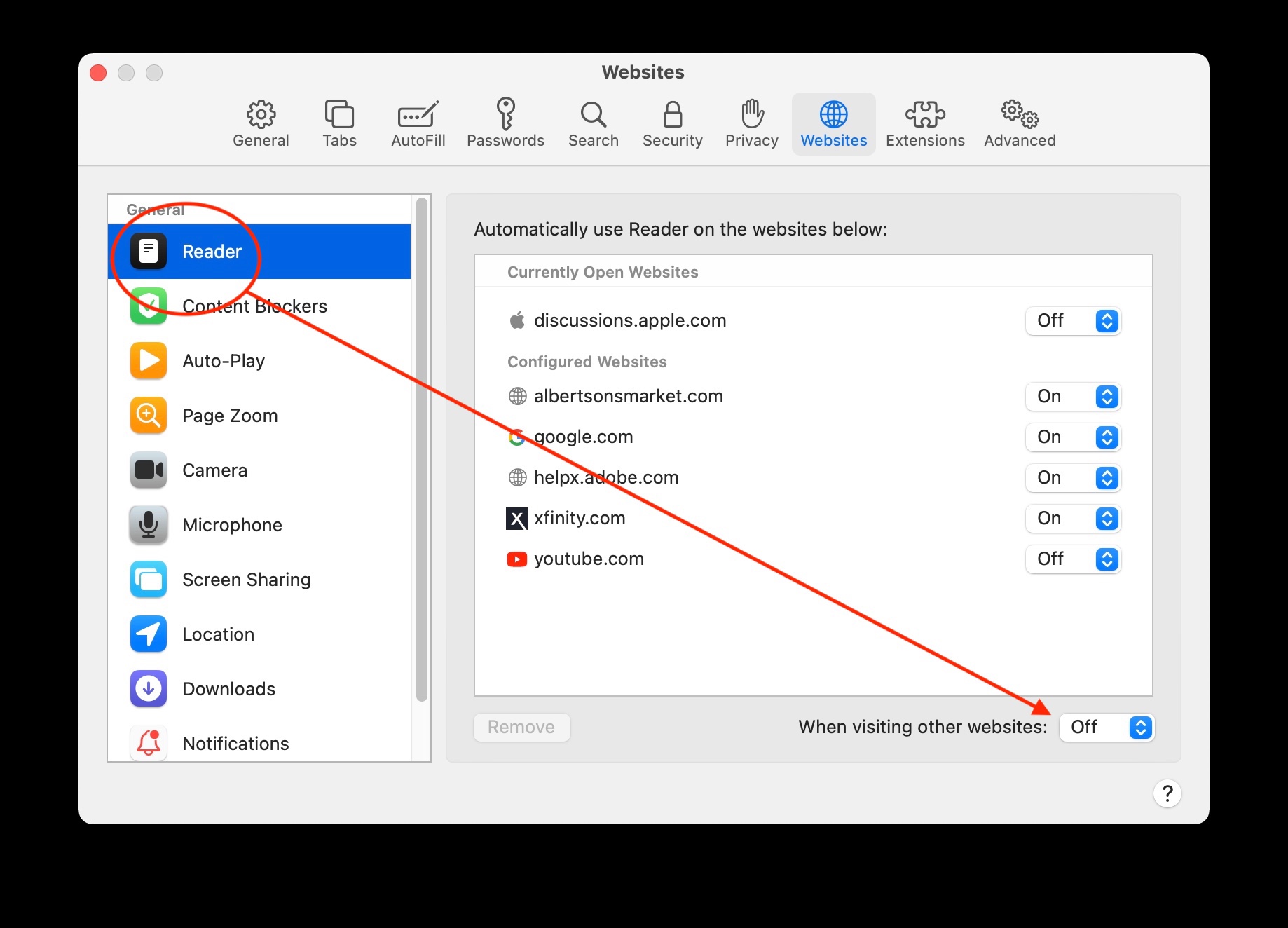Open Screen Sharing icon in sidebar
The image size is (1288, 928).
149,579
